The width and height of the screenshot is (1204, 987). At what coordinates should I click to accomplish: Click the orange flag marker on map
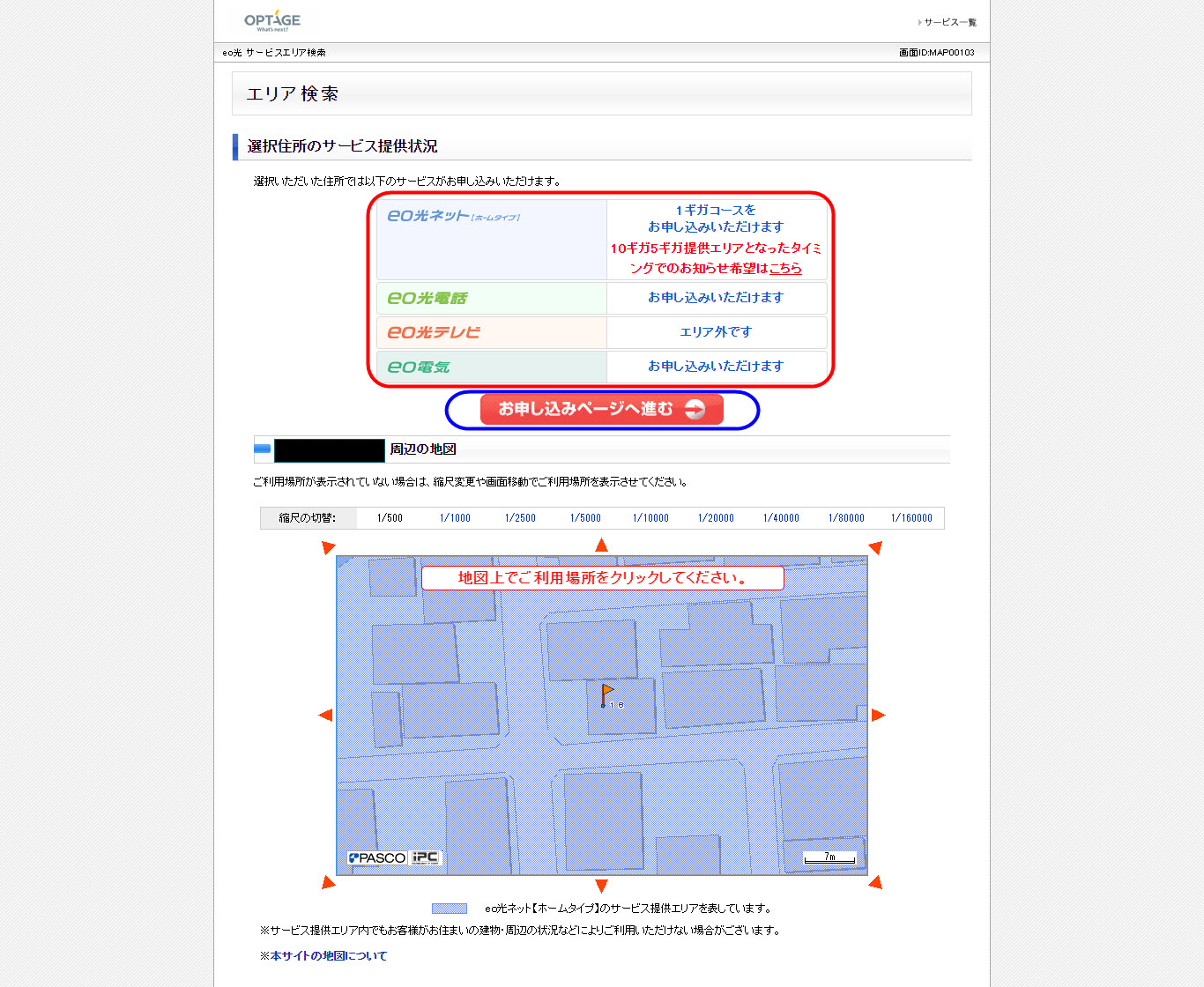[606, 695]
